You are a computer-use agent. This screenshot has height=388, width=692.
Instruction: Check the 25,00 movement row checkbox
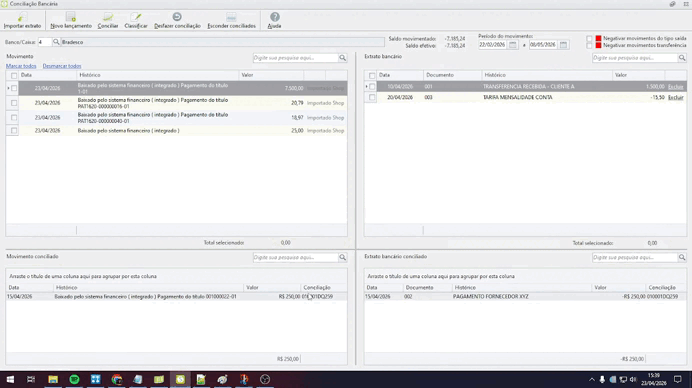(x=14, y=131)
